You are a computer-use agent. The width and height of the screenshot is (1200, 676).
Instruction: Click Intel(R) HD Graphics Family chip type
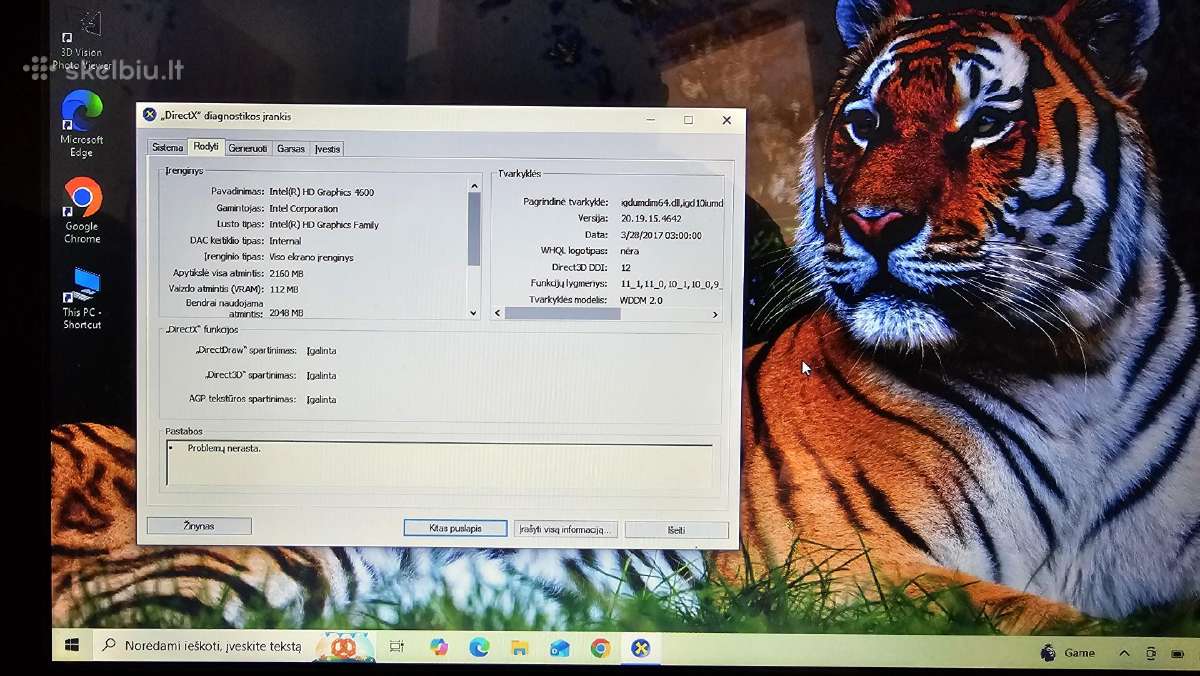[x=324, y=225]
